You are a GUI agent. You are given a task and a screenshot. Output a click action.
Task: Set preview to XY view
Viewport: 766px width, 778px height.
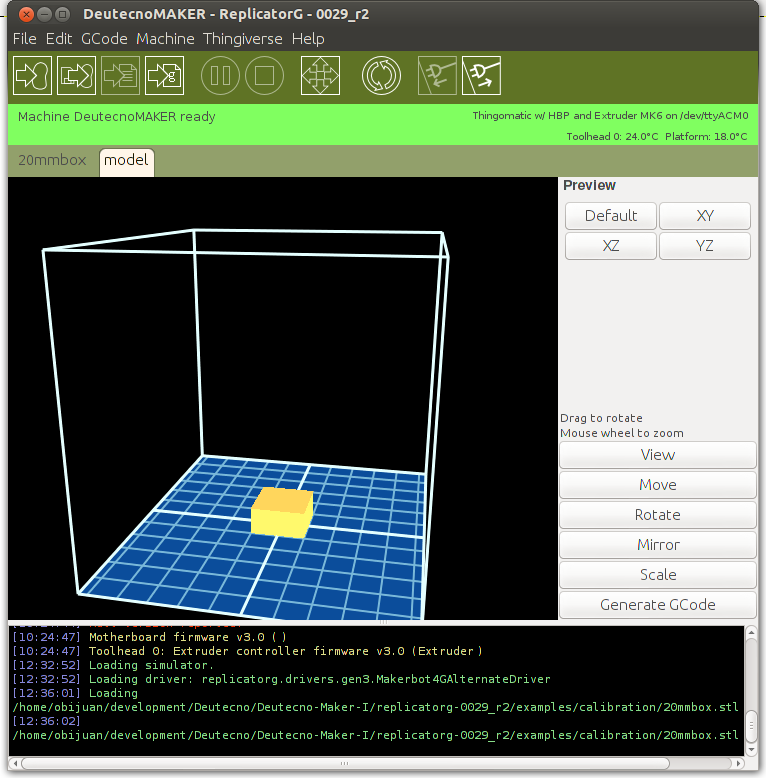click(x=704, y=216)
